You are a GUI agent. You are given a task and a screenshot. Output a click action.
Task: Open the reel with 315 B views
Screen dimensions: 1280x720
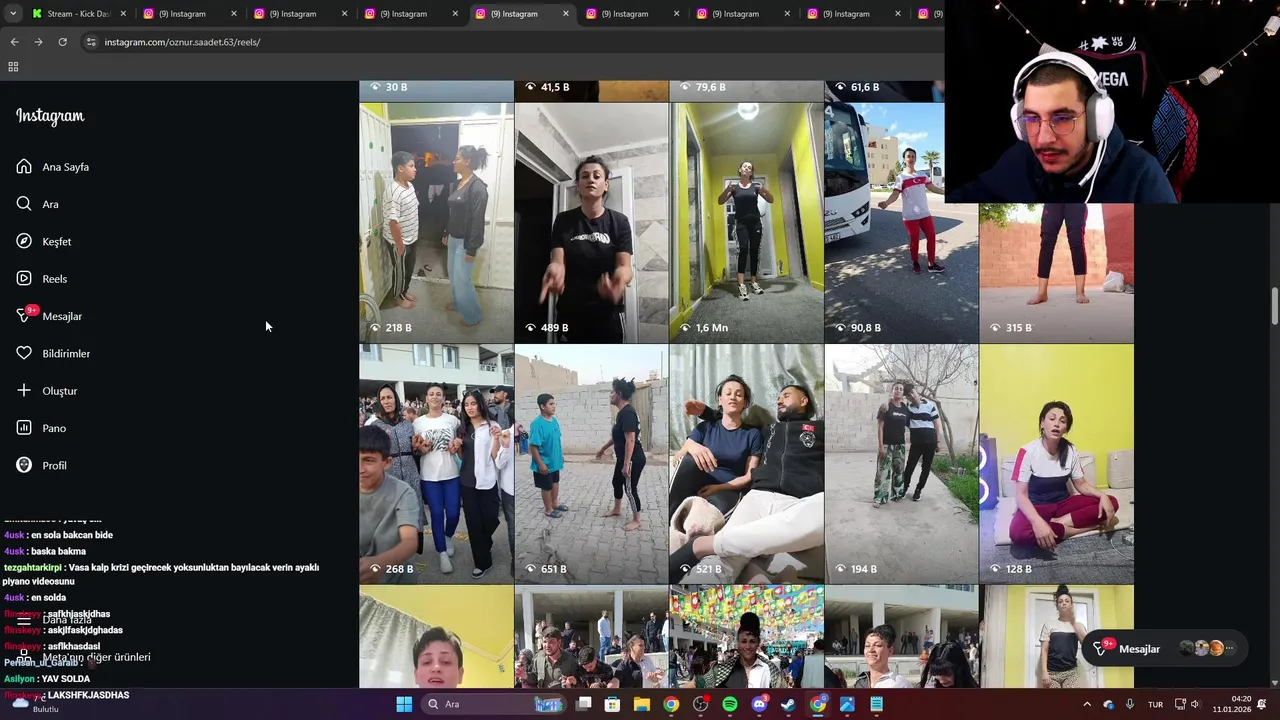[1056, 272]
